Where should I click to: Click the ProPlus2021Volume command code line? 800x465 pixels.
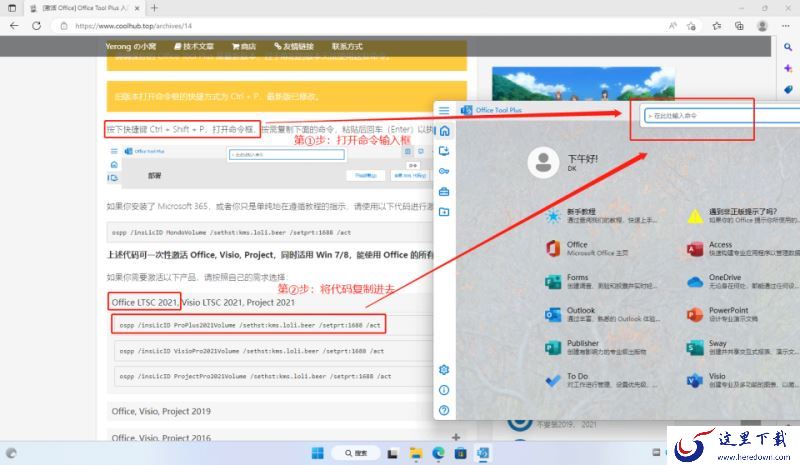point(249,325)
